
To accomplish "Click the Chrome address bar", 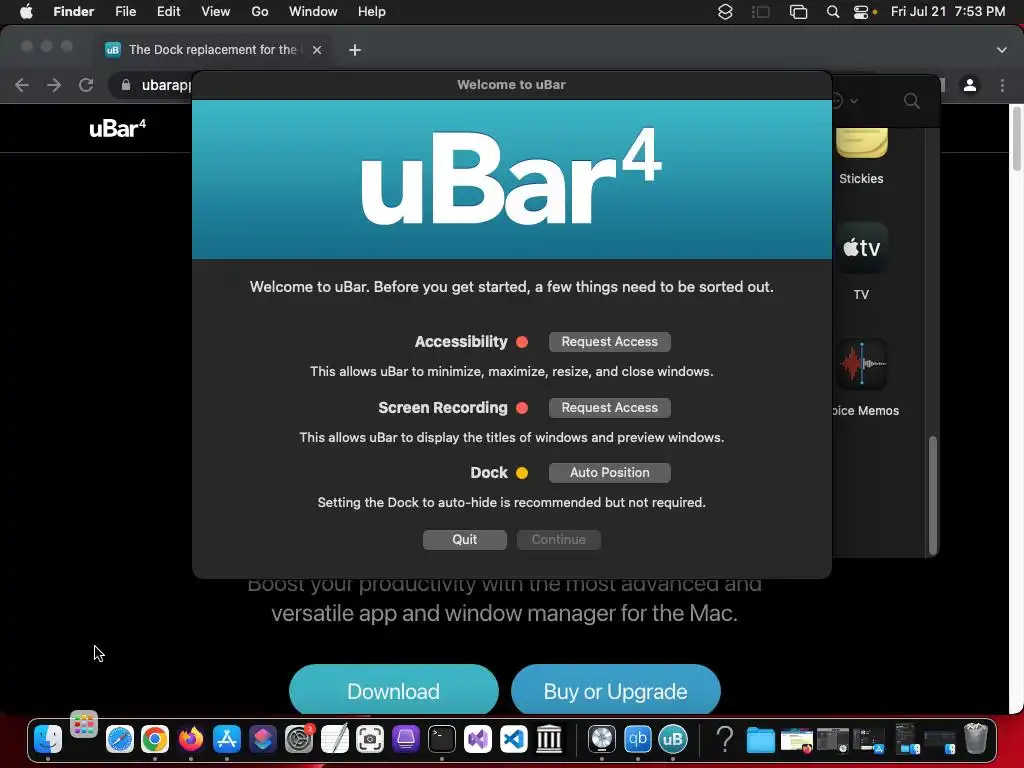I will pos(153,85).
